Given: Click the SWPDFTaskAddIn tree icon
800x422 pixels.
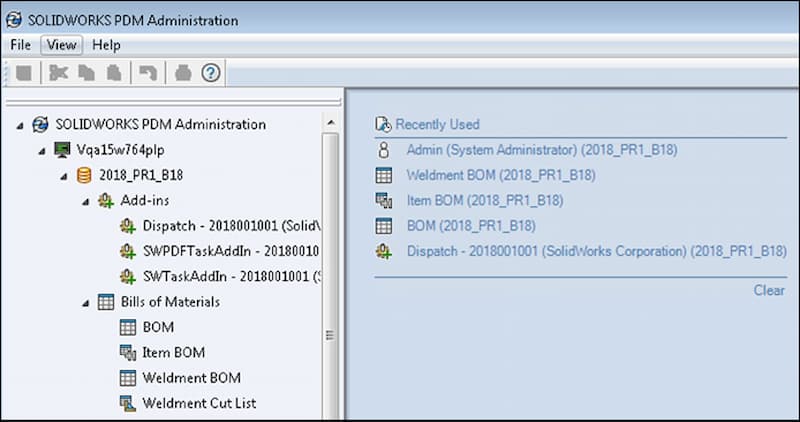Looking at the screenshot, I should click(128, 251).
